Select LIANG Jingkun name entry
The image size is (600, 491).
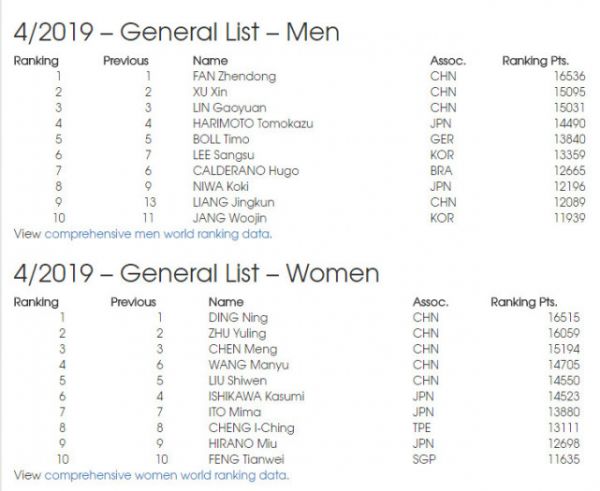coord(233,202)
